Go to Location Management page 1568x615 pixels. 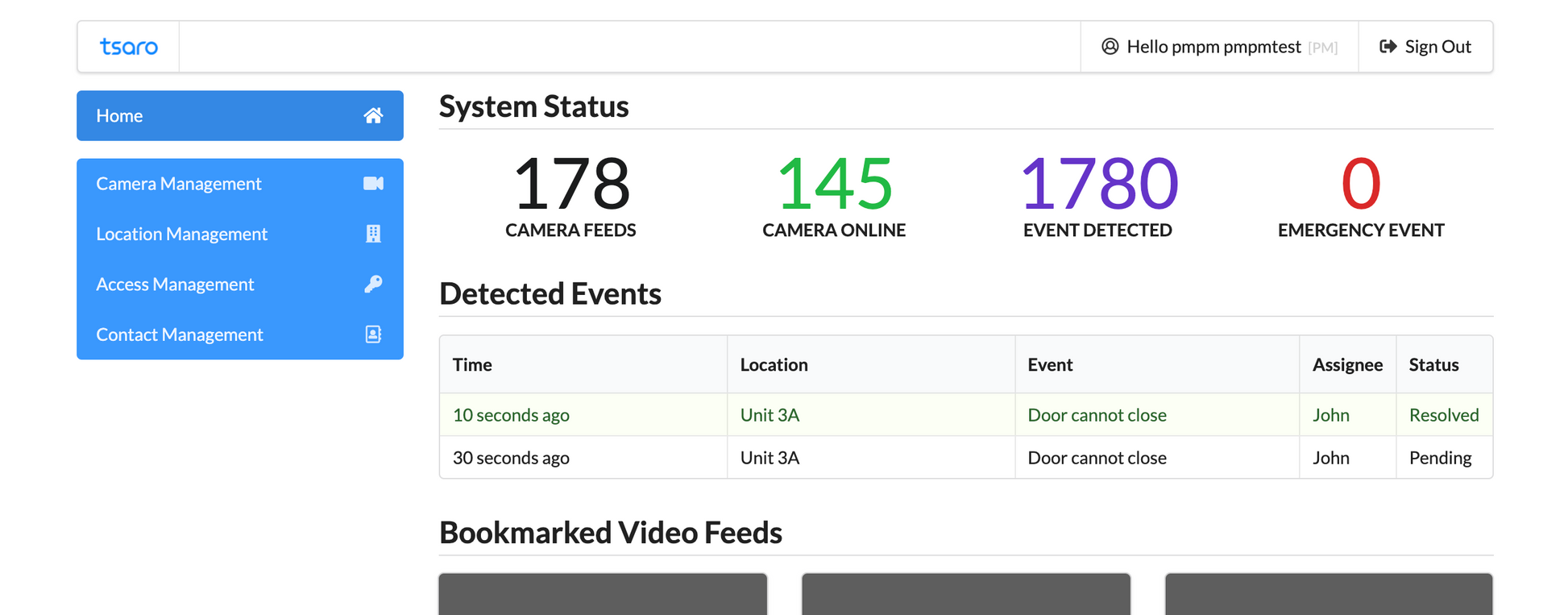click(x=181, y=234)
